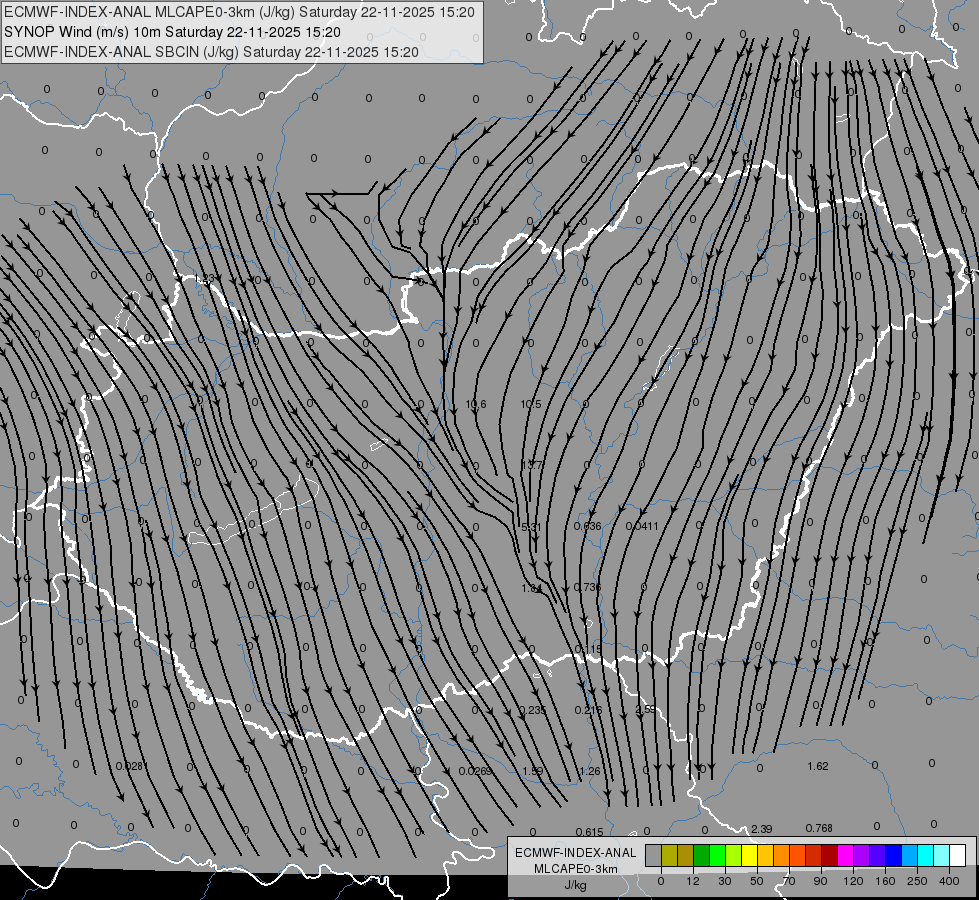Click the map value 2.59

pyautogui.click(x=646, y=710)
